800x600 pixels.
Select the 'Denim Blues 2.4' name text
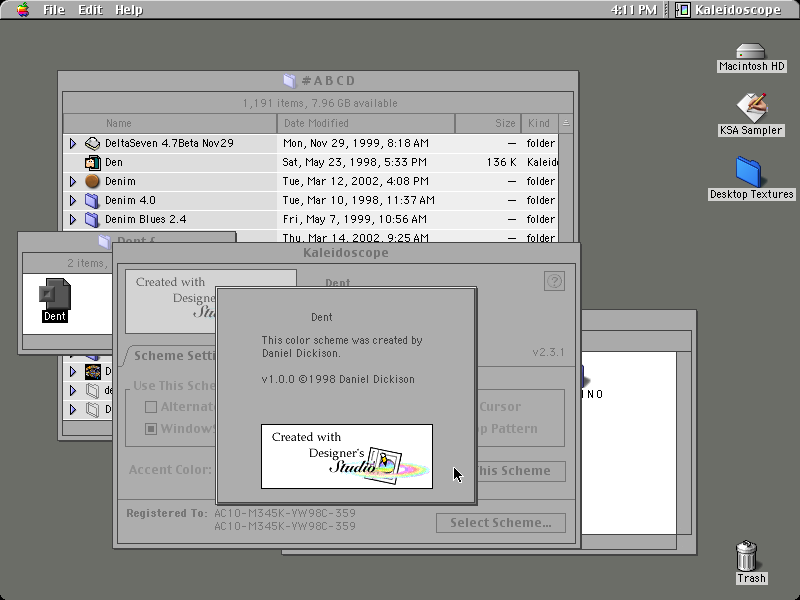click(x=146, y=219)
